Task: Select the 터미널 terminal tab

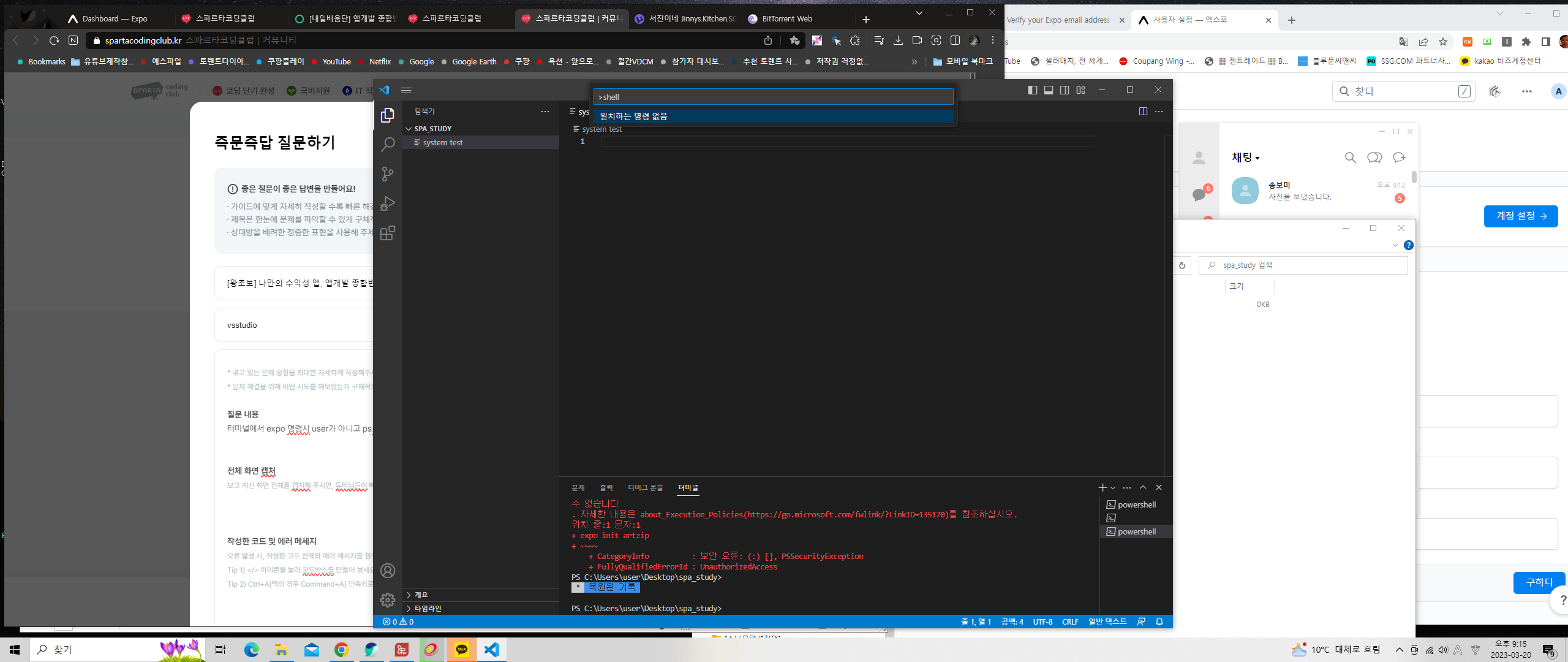Action: tap(688, 488)
